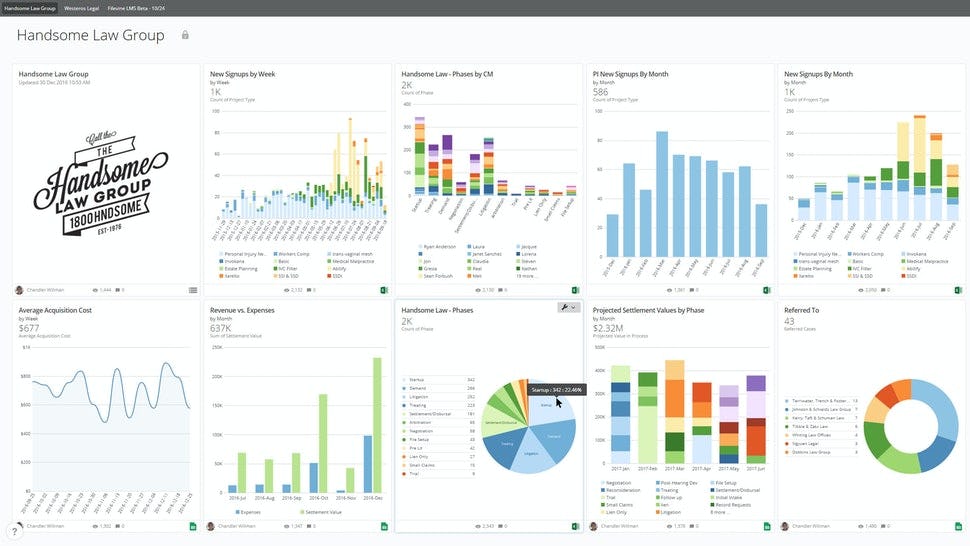The height and width of the screenshot is (546, 970).
Task: Open the Referred To card title
Action: tap(802, 310)
